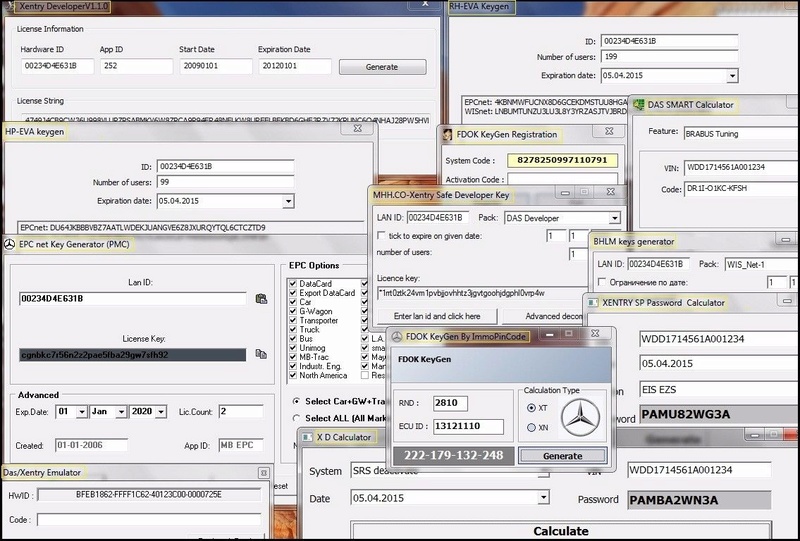Close the FDOK KeyGen Registration window
The image size is (800, 541).
[609, 131]
